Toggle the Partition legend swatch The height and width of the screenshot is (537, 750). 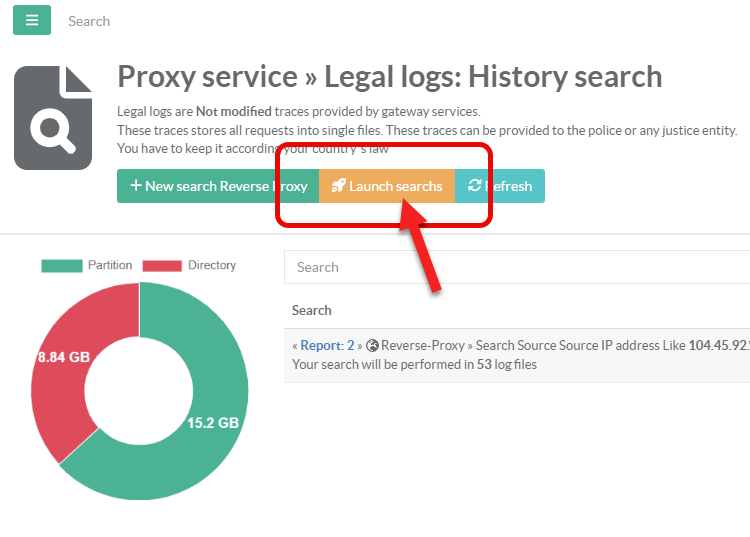tap(61, 266)
